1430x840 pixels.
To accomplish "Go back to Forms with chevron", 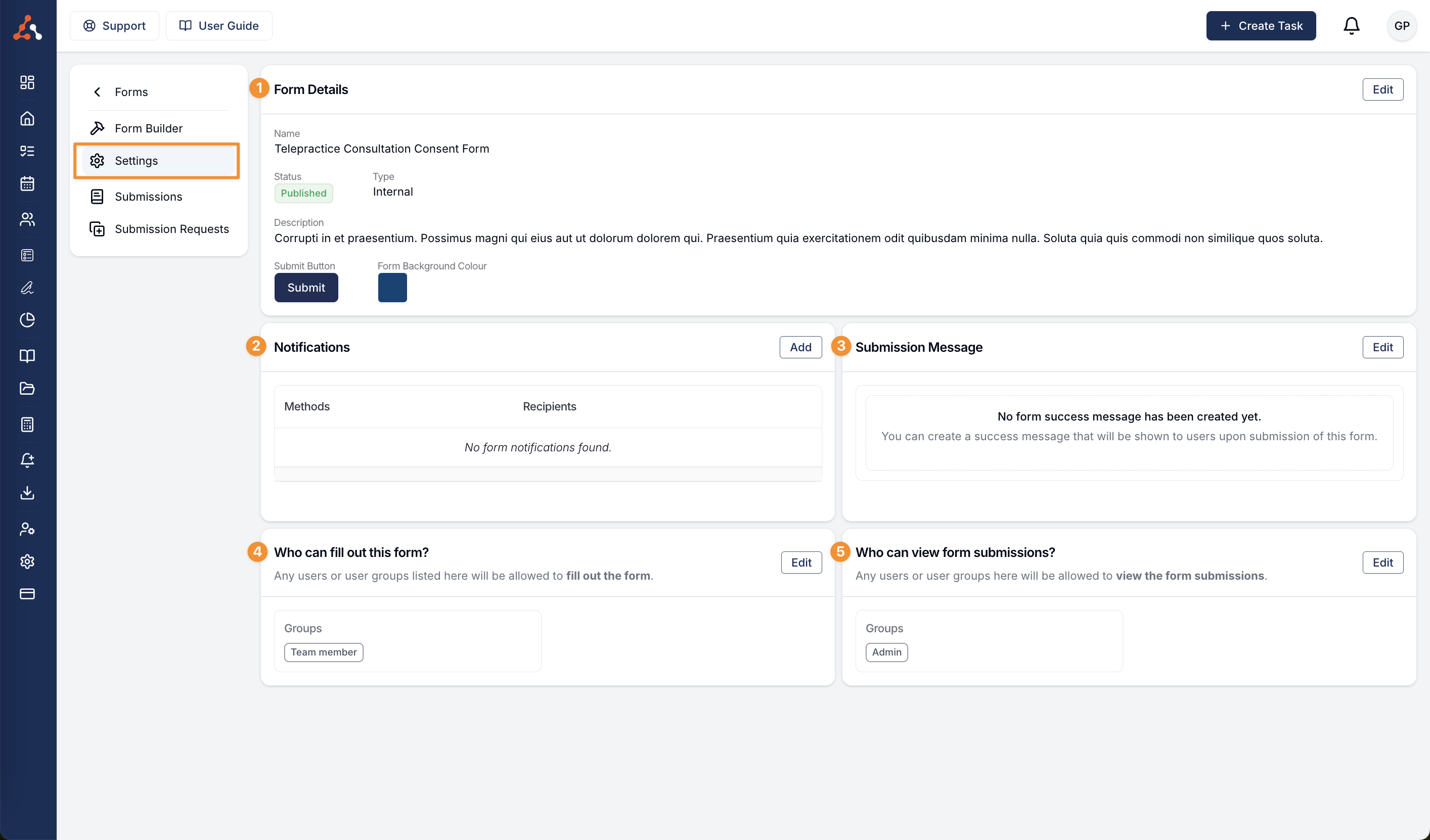I will [x=98, y=92].
